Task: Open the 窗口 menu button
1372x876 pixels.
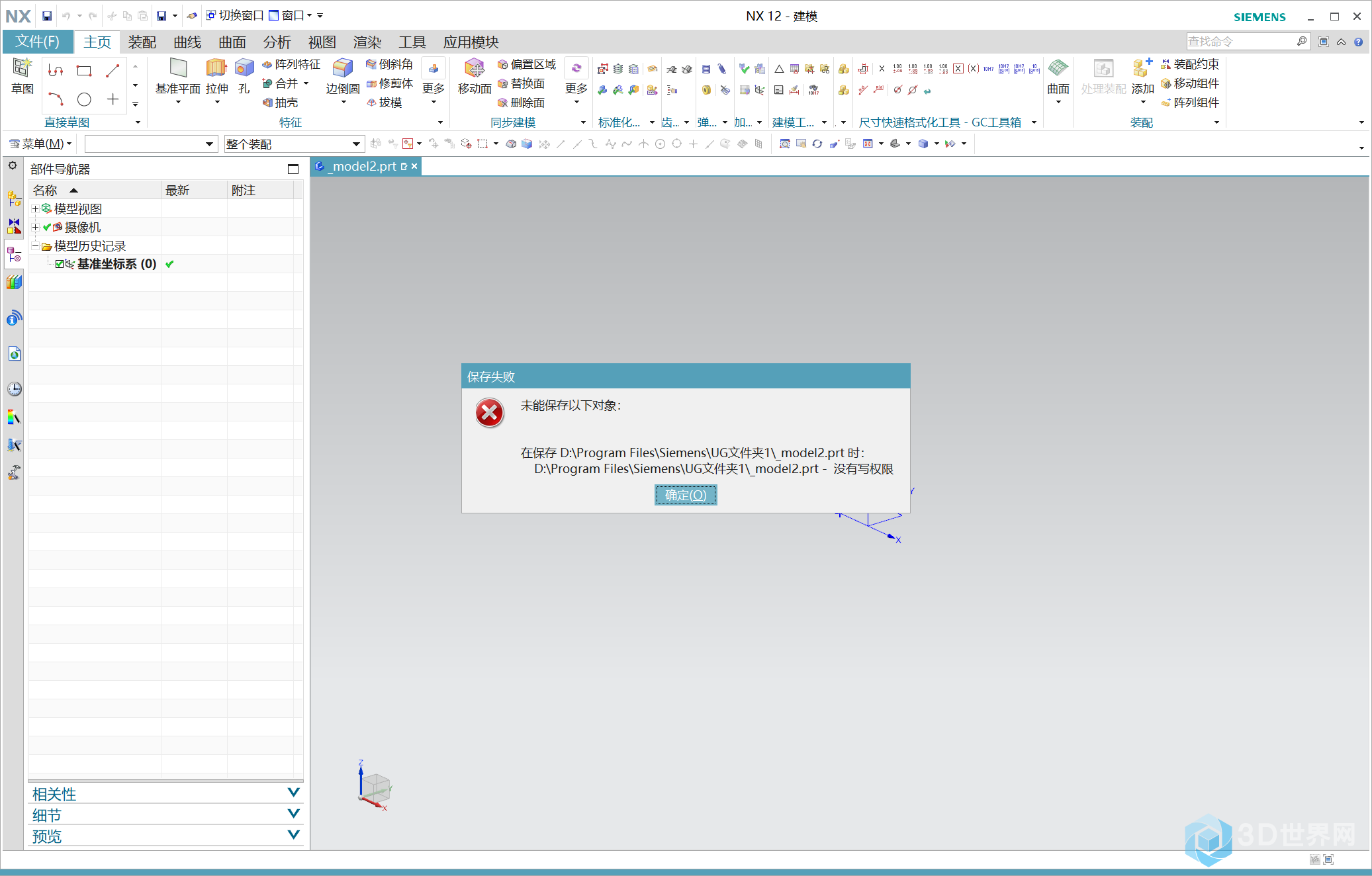Action: [290, 15]
